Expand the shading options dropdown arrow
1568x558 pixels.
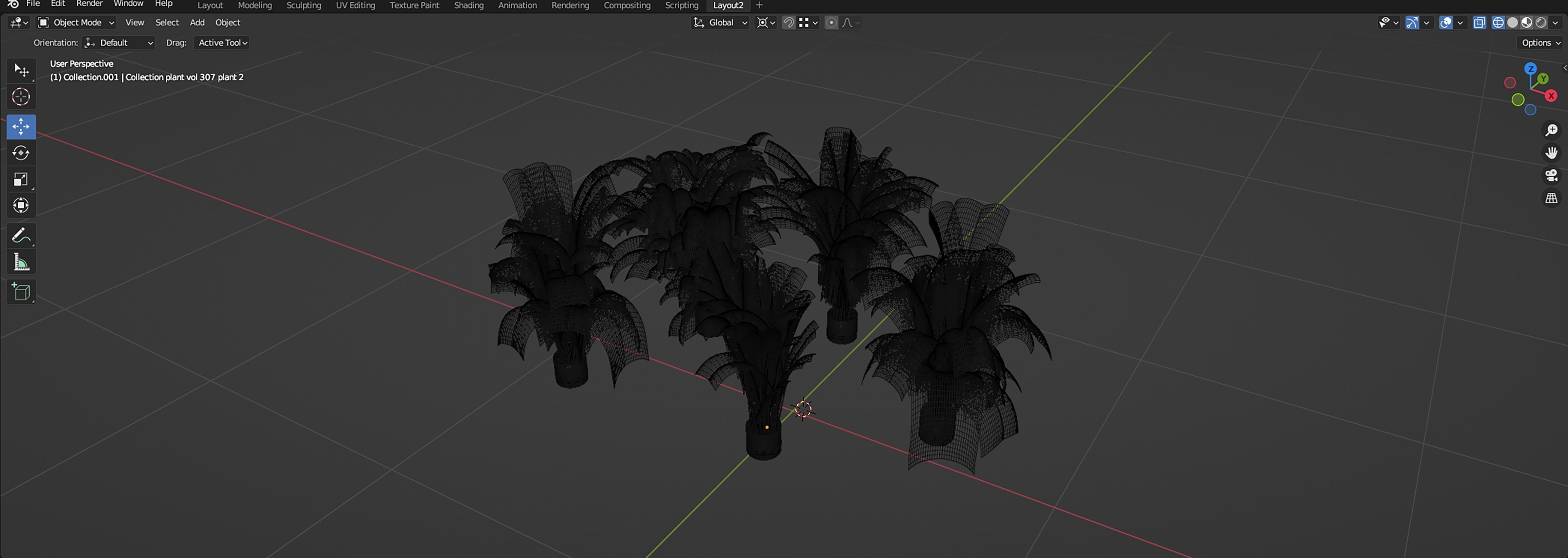tap(1555, 23)
